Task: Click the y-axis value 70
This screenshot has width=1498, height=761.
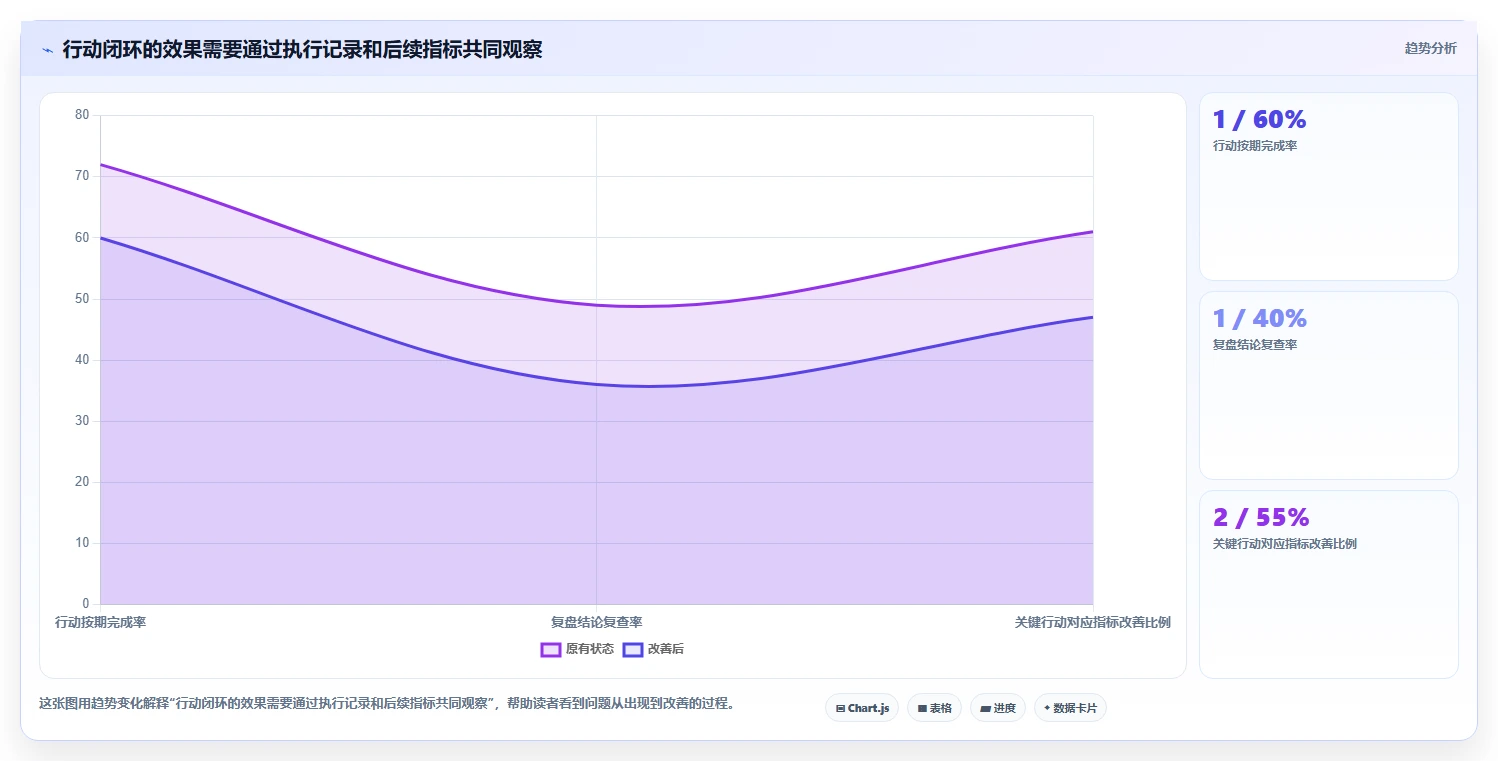Action: (82, 176)
